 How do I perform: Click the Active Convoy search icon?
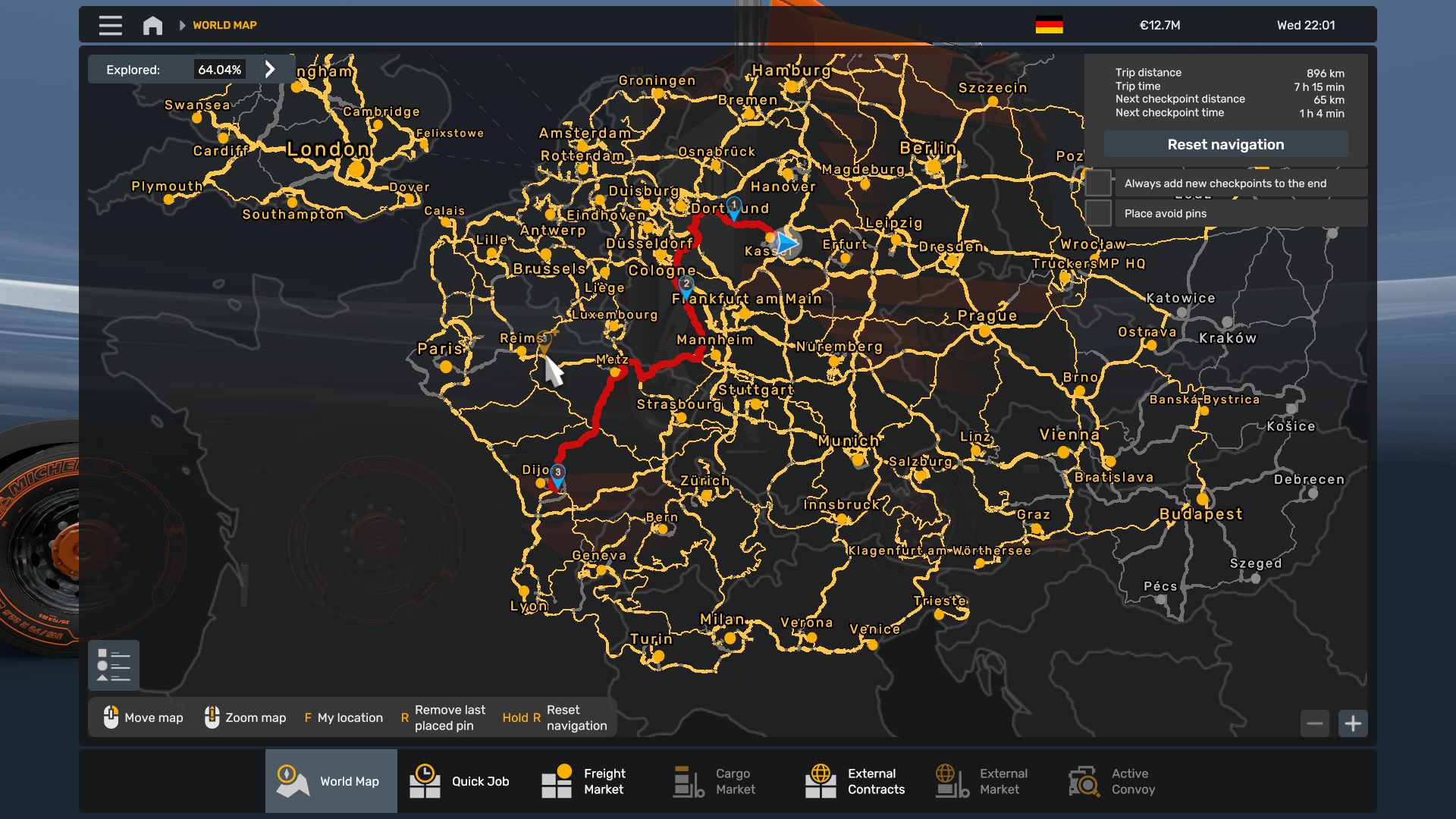click(x=1084, y=780)
